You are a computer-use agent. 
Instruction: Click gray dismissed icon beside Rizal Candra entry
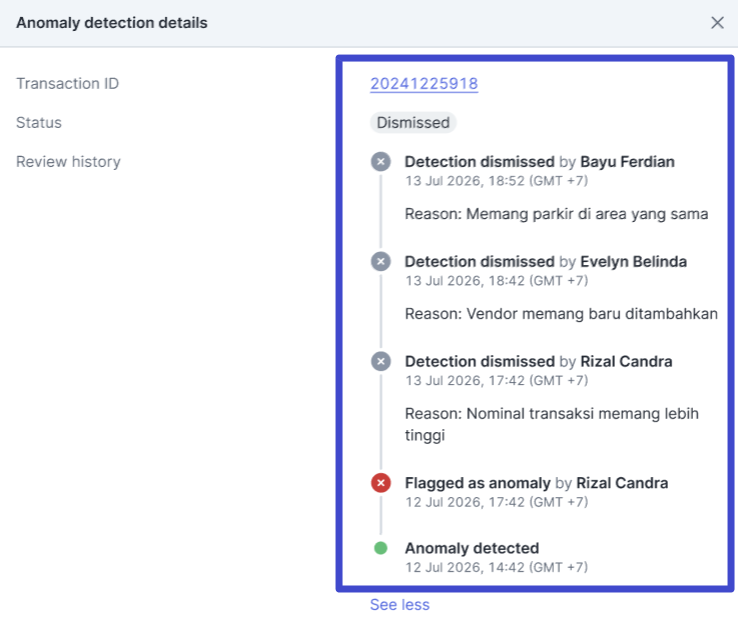(x=381, y=362)
